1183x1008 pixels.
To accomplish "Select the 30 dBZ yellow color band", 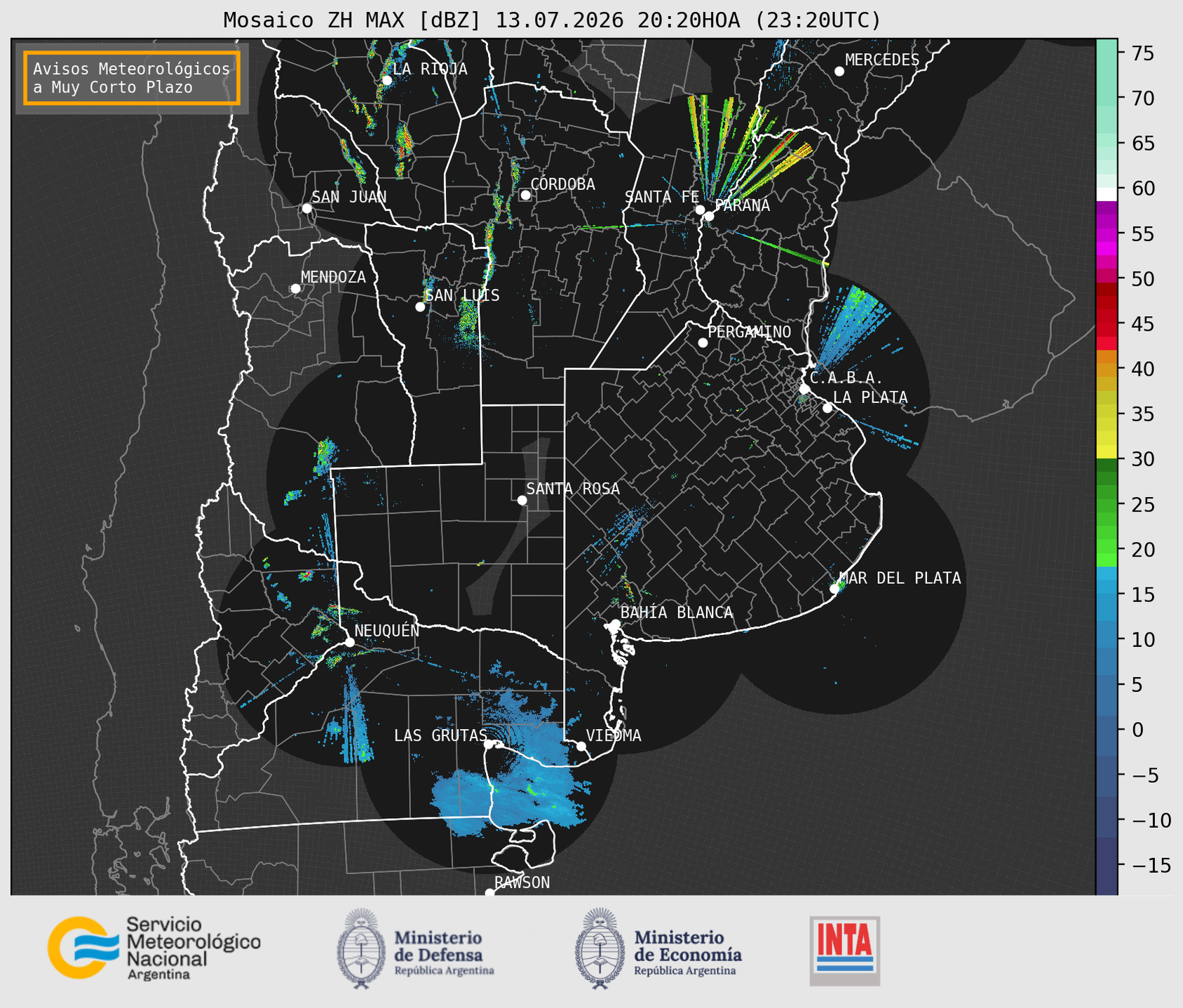I will click(1107, 452).
